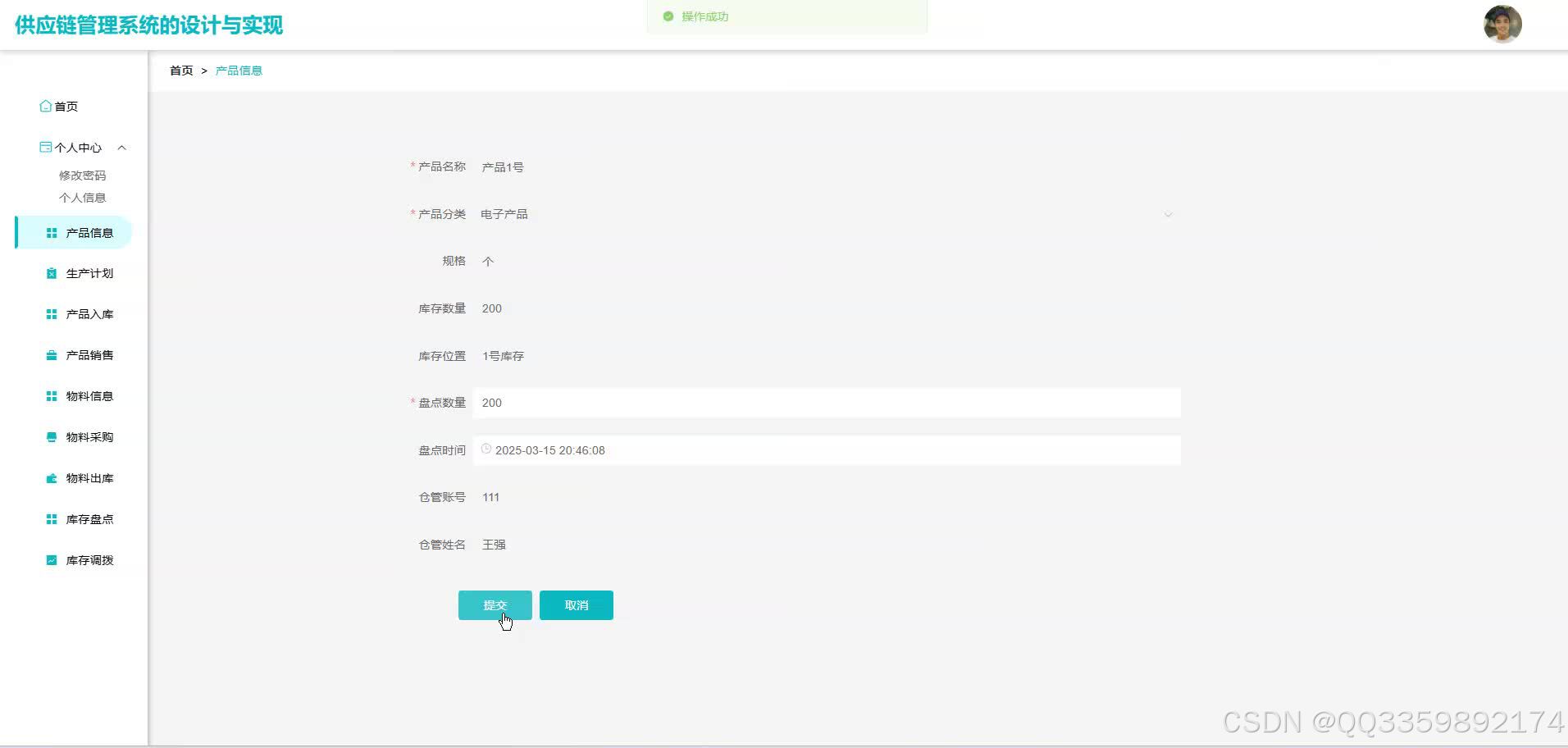The width and height of the screenshot is (1568, 748).
Task: Focus the 盘点时间 date input
Action: (827, 450)
